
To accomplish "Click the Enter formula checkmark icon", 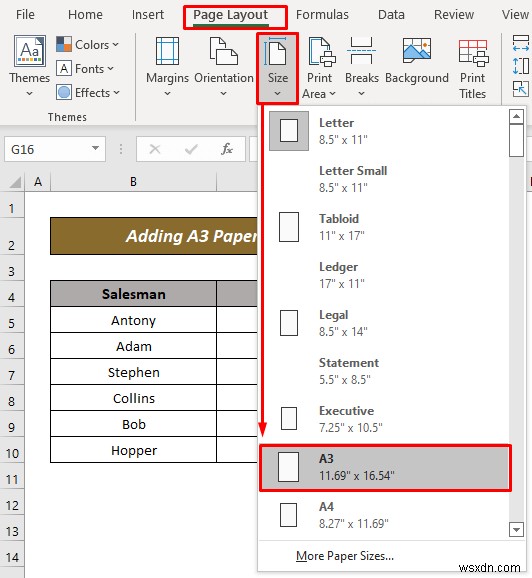I will pyautogui.click(x=191, y=149).
